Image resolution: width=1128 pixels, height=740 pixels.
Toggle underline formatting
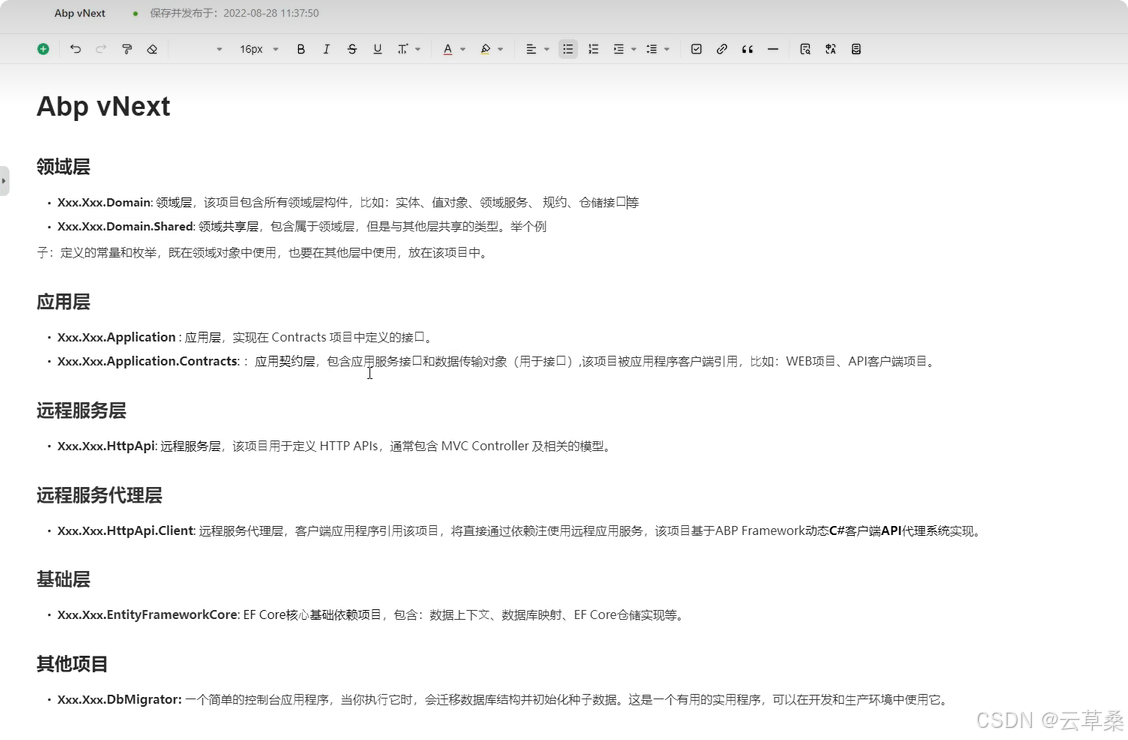pyautogui.click(x=377, y=49)
